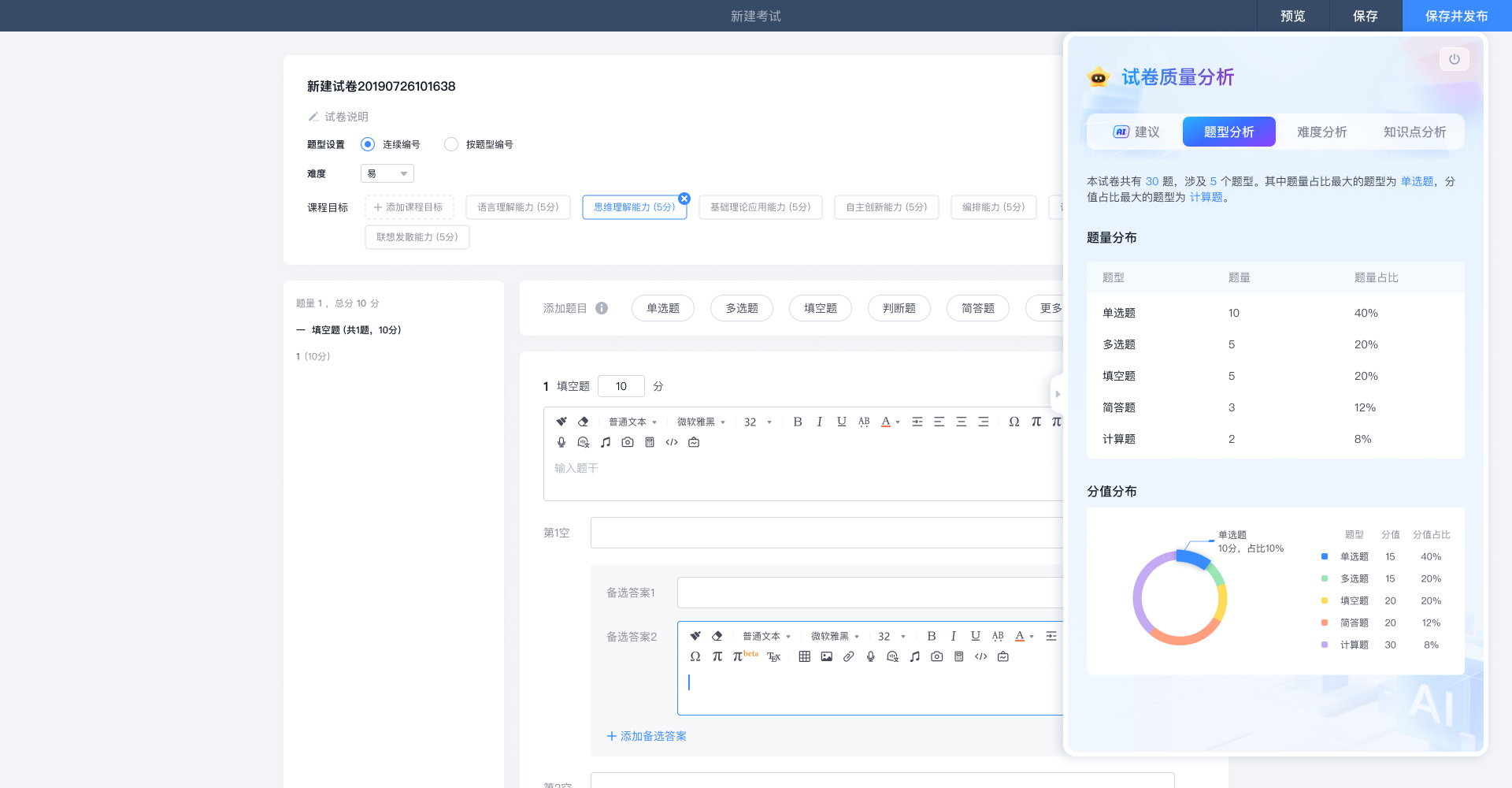Select 按题型编号 radio option

451,144
